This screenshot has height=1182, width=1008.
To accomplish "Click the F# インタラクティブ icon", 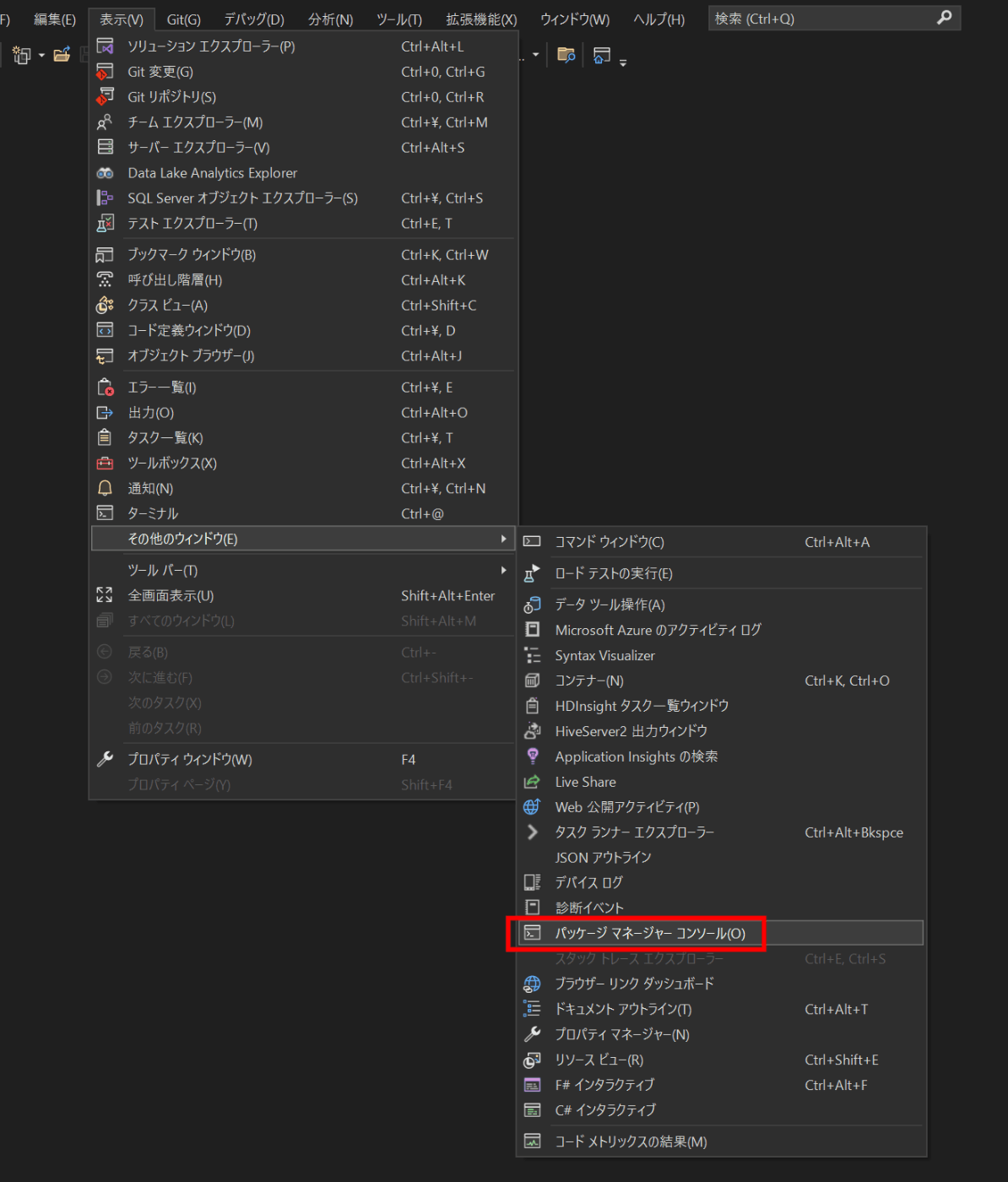I will pos(532,1085).
